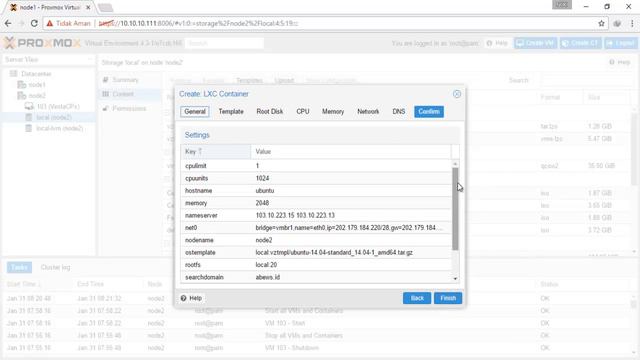Bookmark this page with the star icon

click(601, 24)
